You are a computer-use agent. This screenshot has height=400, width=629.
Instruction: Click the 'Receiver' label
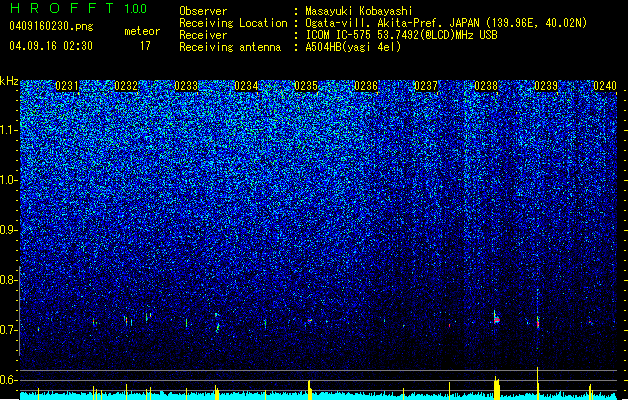pyautogui.click(x=203, y=35)
